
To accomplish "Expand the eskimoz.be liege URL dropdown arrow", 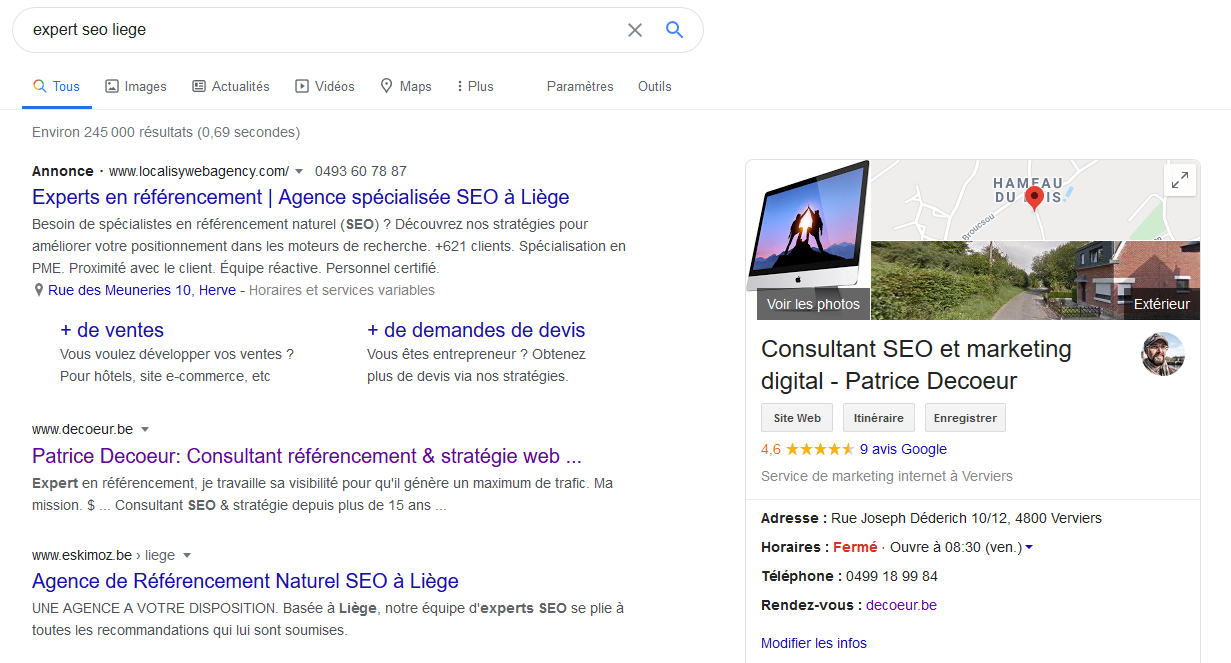I will coord(187,556).
